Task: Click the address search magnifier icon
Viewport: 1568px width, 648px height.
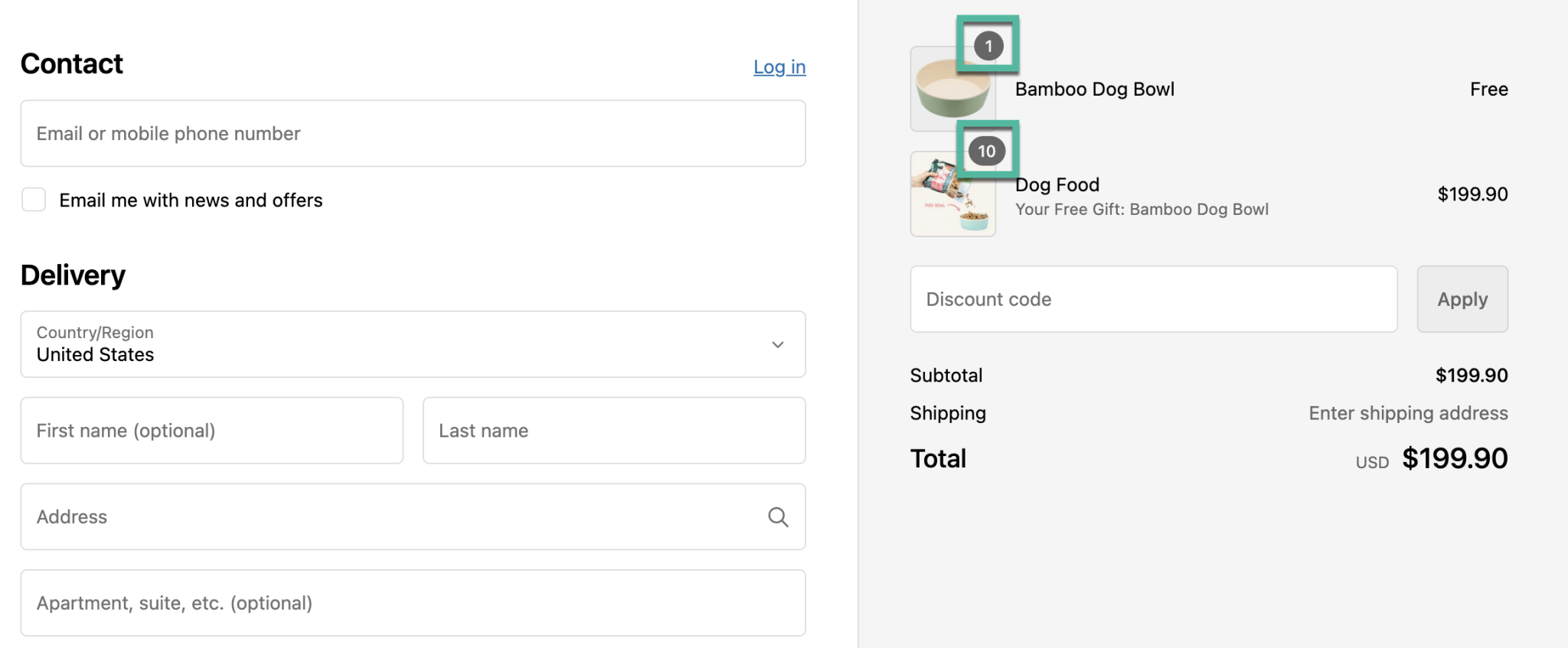Action: (778, 517)
